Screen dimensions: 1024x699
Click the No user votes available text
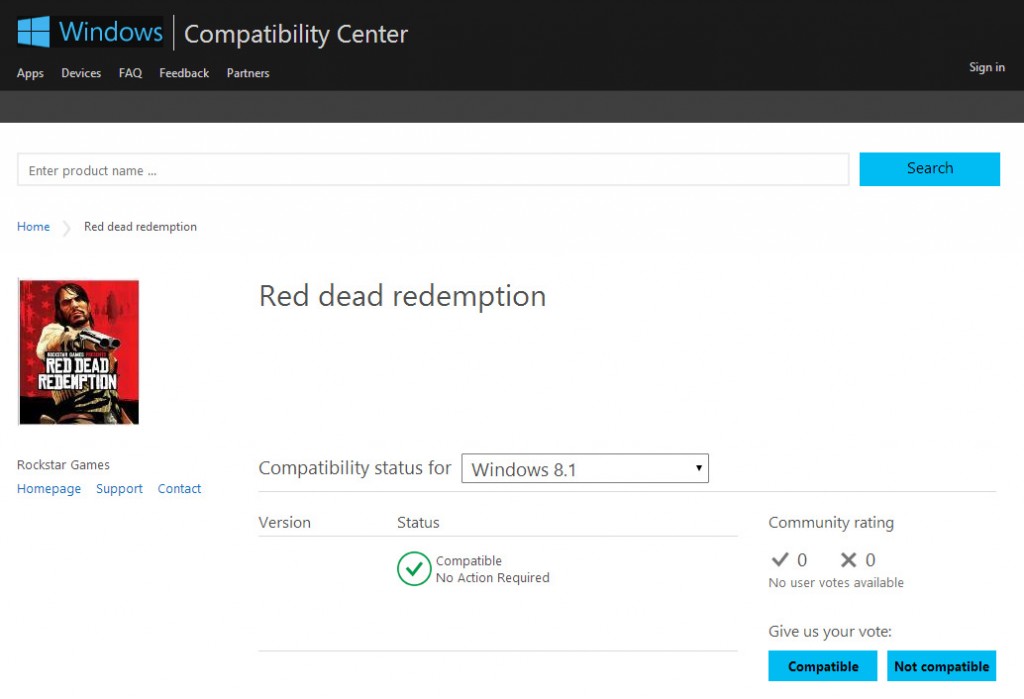click(836, 582)
